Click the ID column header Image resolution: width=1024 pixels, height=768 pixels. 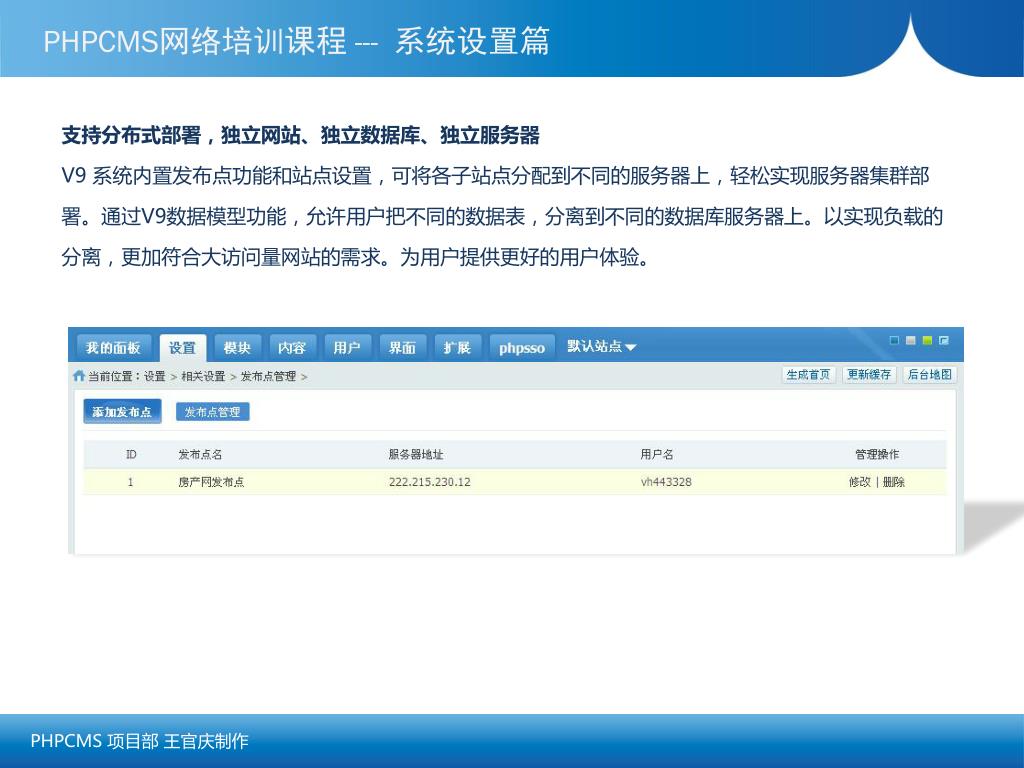click(x=131, y=455)
